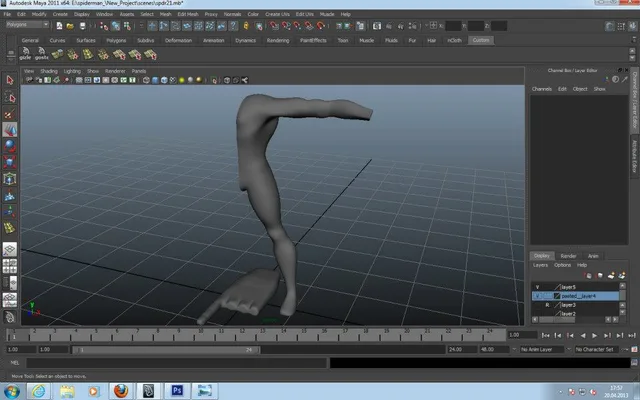640x400 pixels.
Task: Switch to the Anim layer tab
Action: [x=593, y=256]
